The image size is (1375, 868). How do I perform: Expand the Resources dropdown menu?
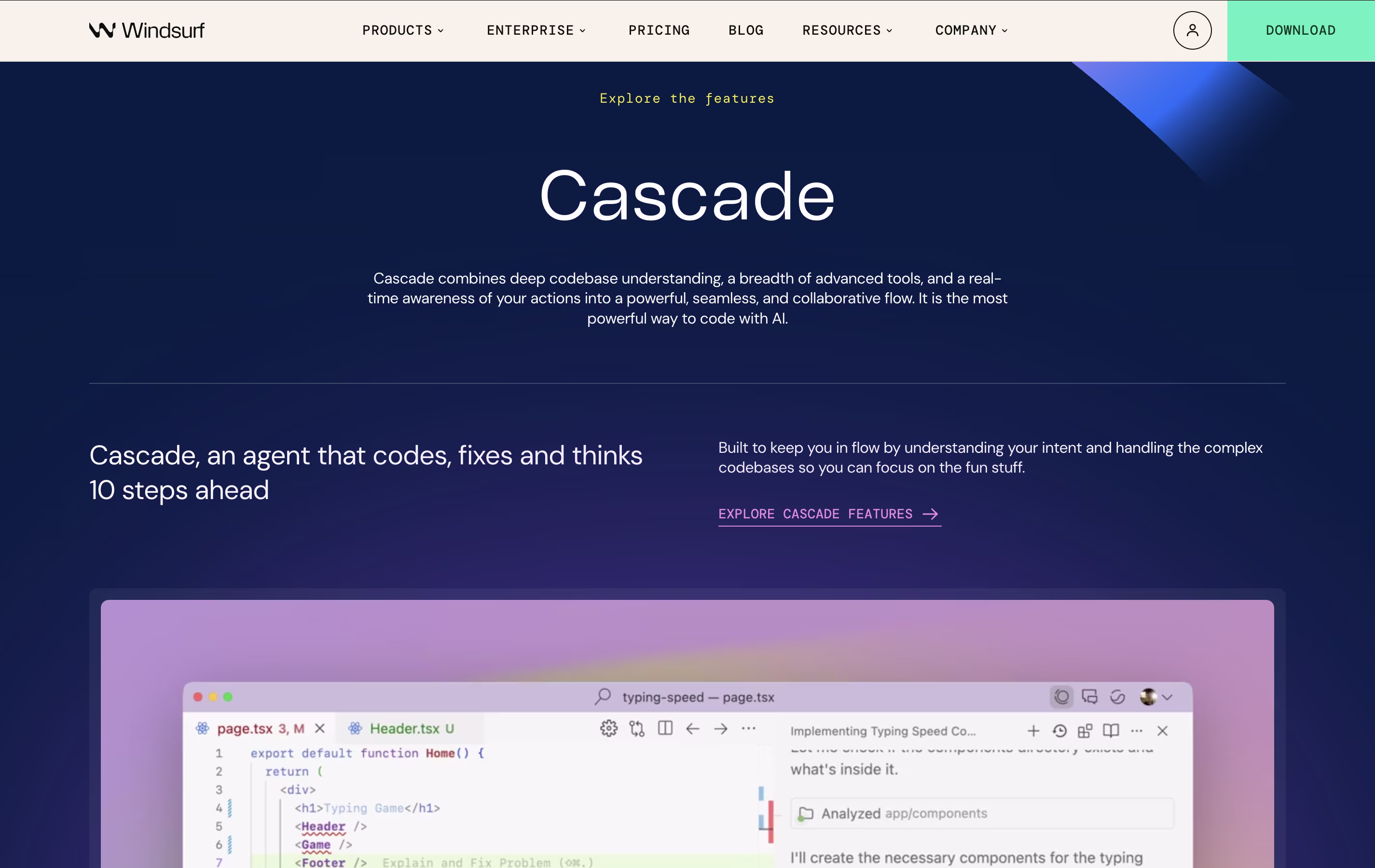[x=847, y=30]
